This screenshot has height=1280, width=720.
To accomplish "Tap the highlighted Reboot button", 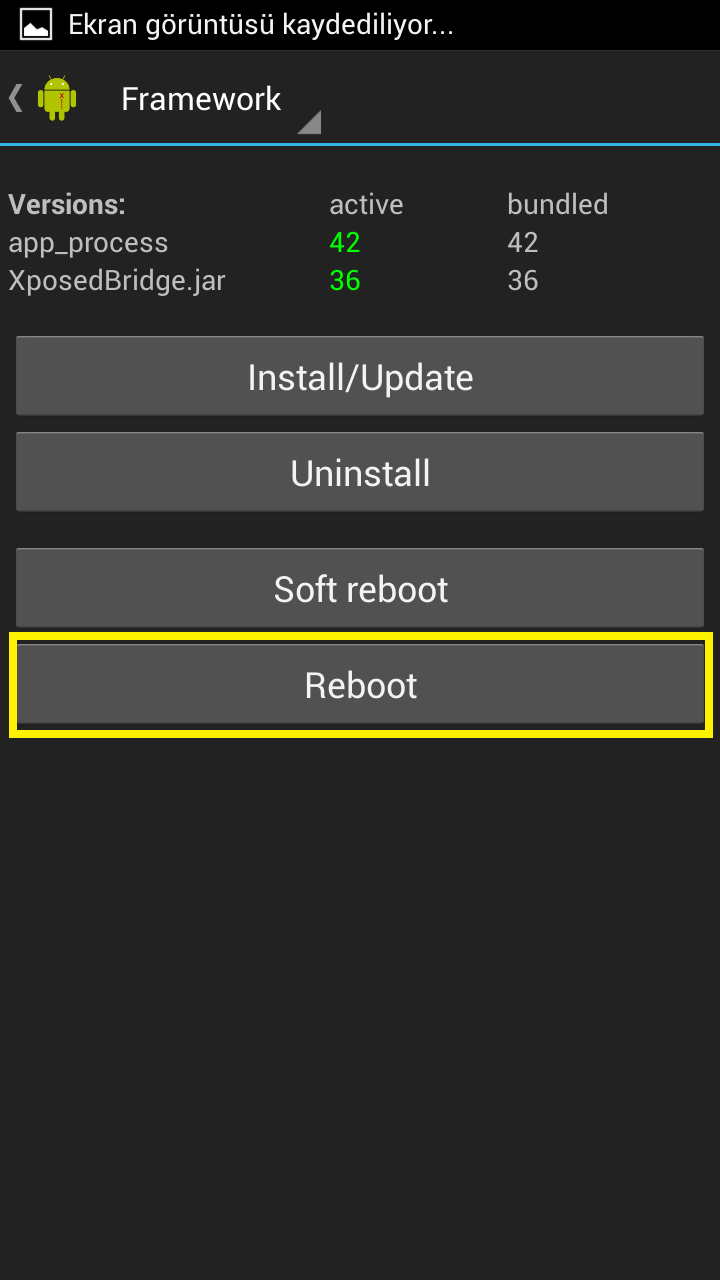I will [x=360, y=685].
